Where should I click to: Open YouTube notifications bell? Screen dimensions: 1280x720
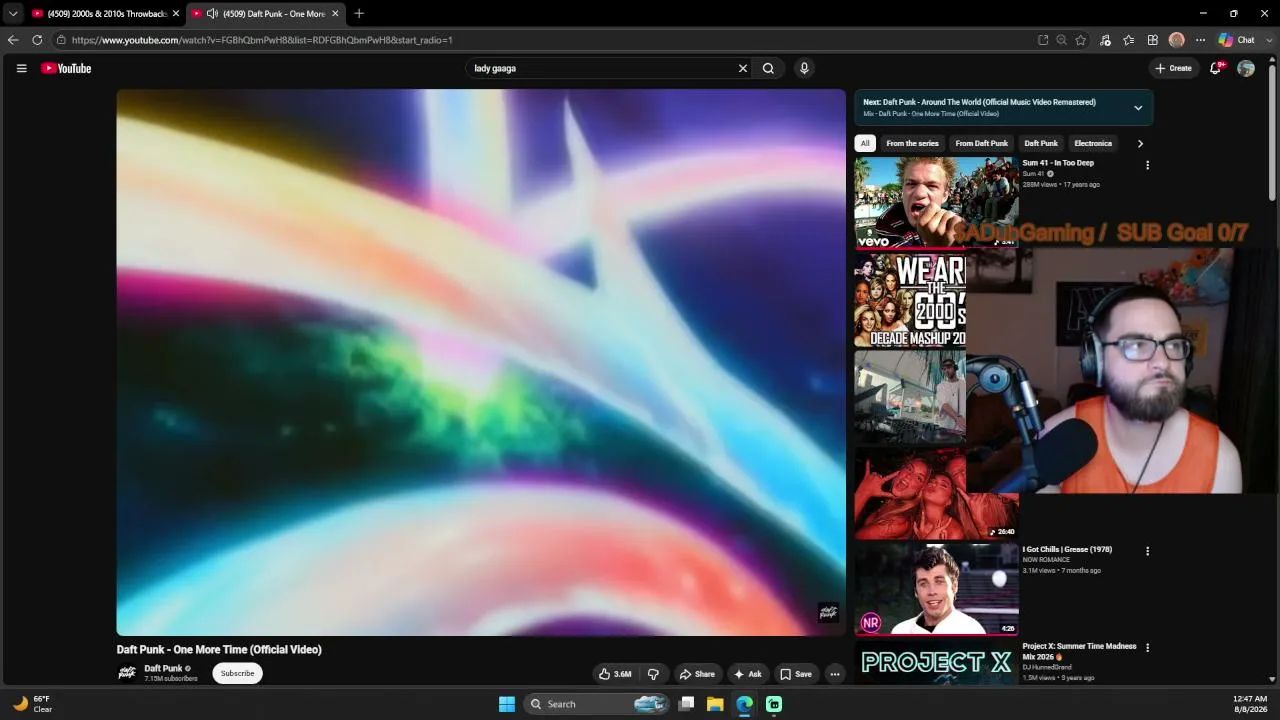coord(1216,68)
